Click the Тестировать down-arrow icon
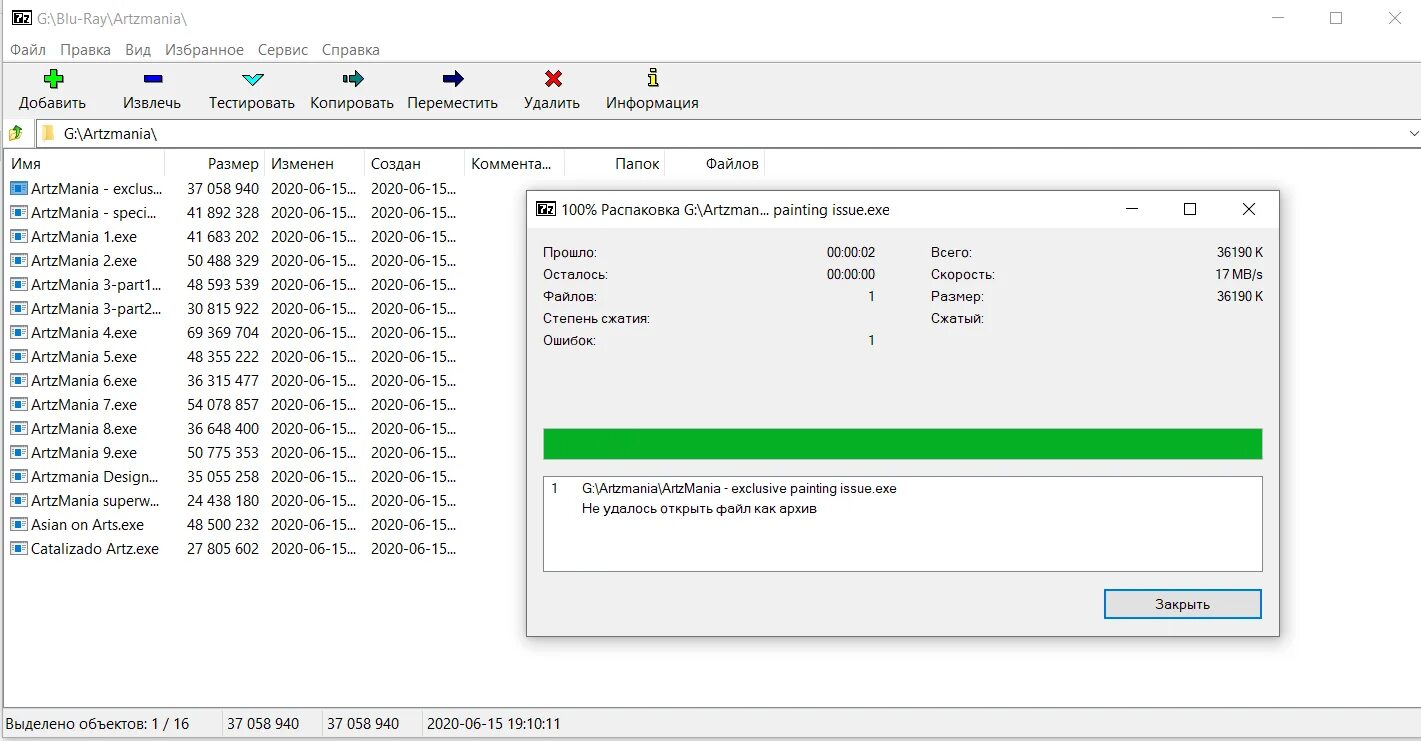Image resolution: width=1421 pixels, height=741 pixels. point(252,78)
